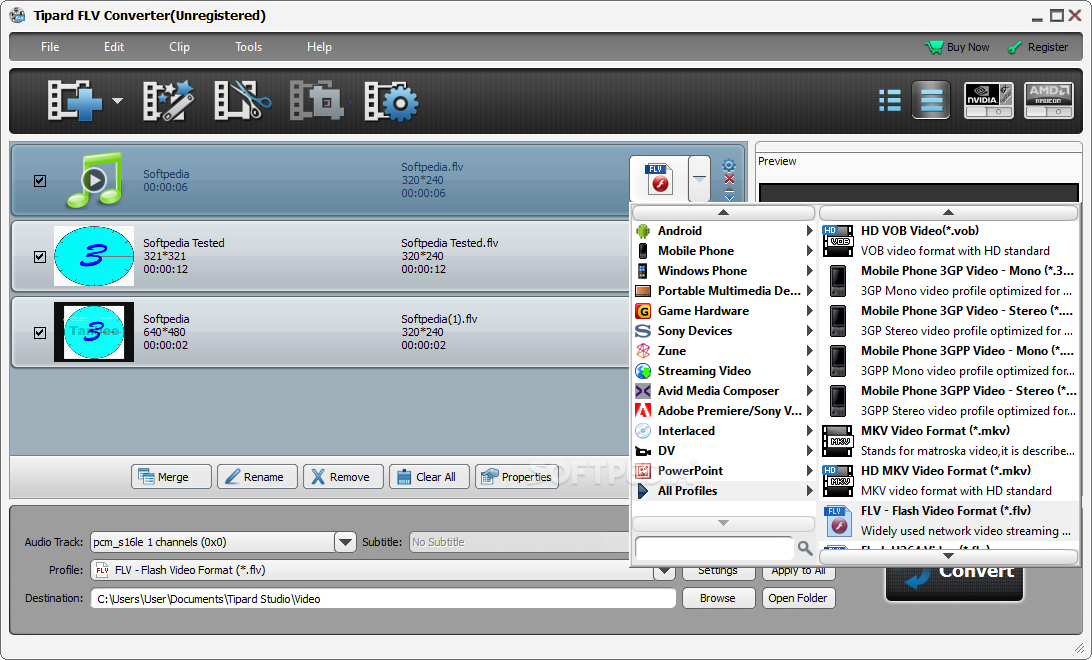Open settings gear for first file row
Image resolution: width=1092 pixels, height=660 pixels.
pos(728,165)
